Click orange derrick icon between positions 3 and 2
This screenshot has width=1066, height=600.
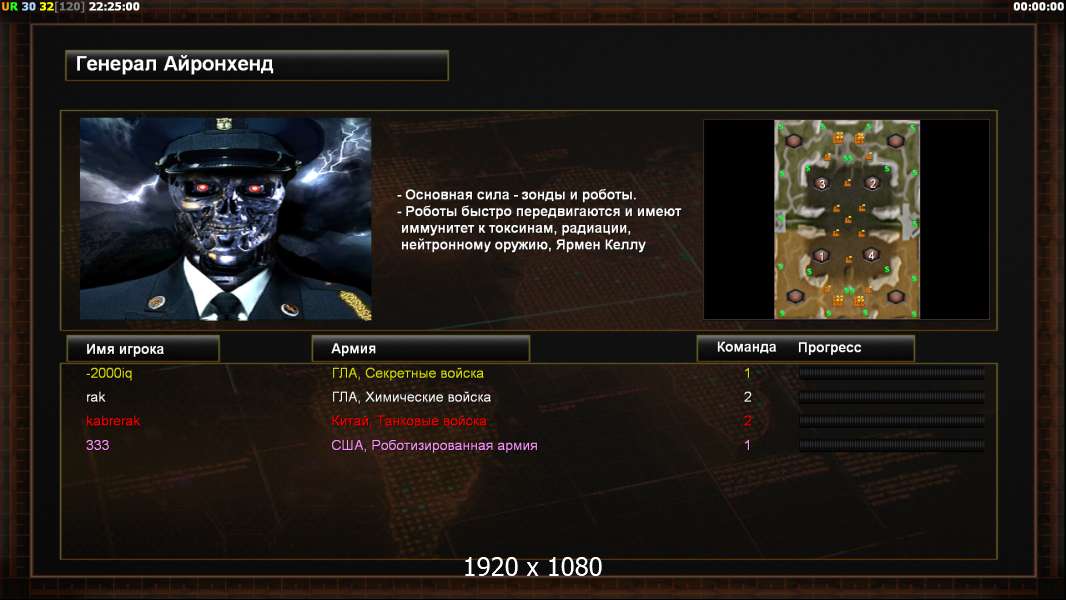click(x=847, y=183)
